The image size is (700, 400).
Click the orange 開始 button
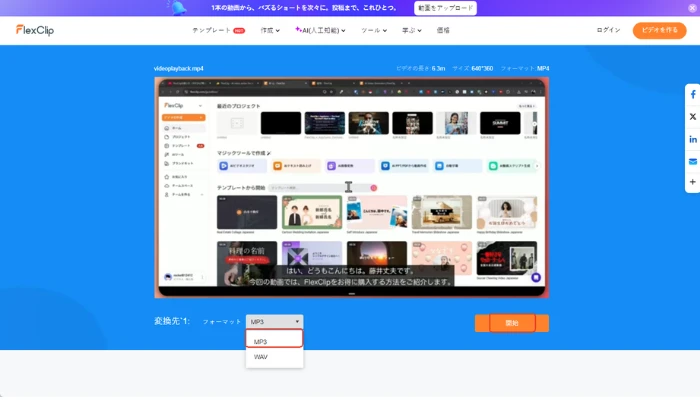pyautogui.click(x=512, y=323)
